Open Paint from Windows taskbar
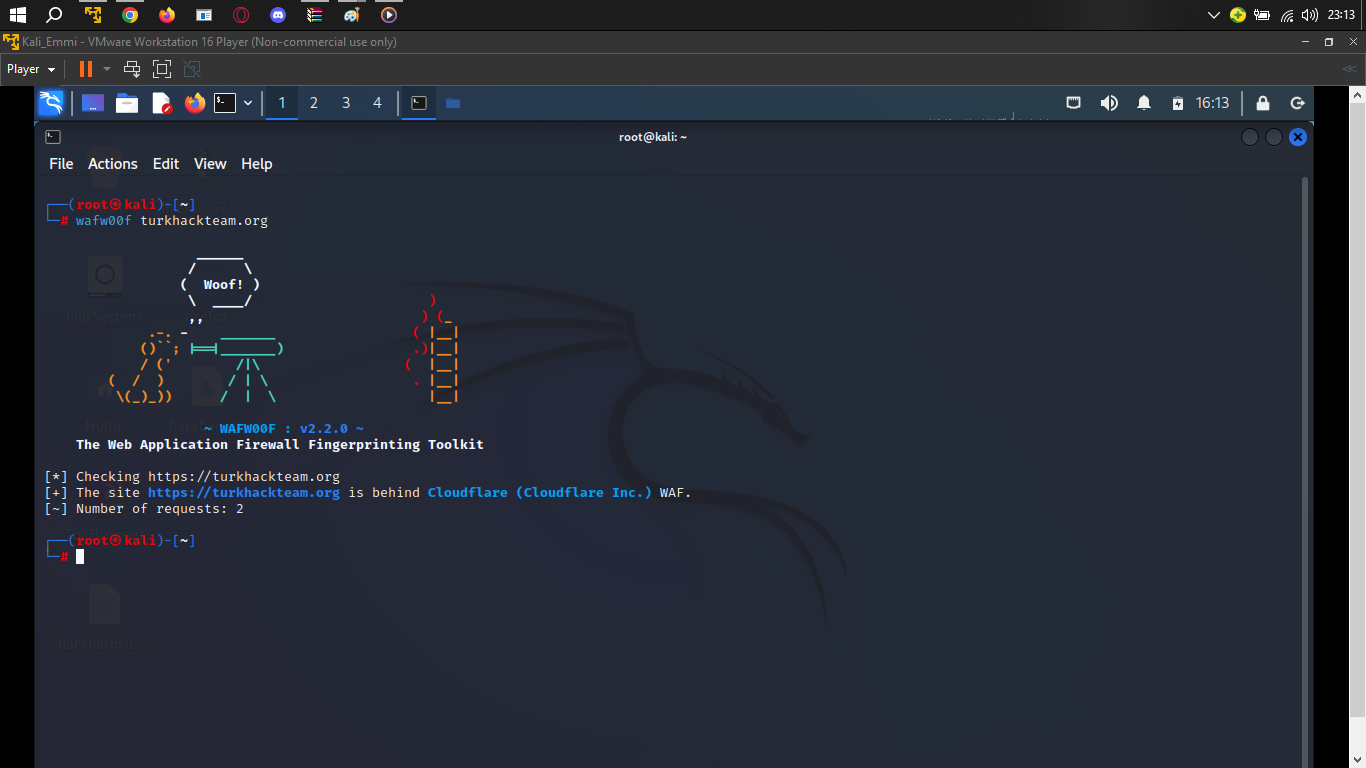This screenshot has height=768, width=1366. (x=352, y=15)
